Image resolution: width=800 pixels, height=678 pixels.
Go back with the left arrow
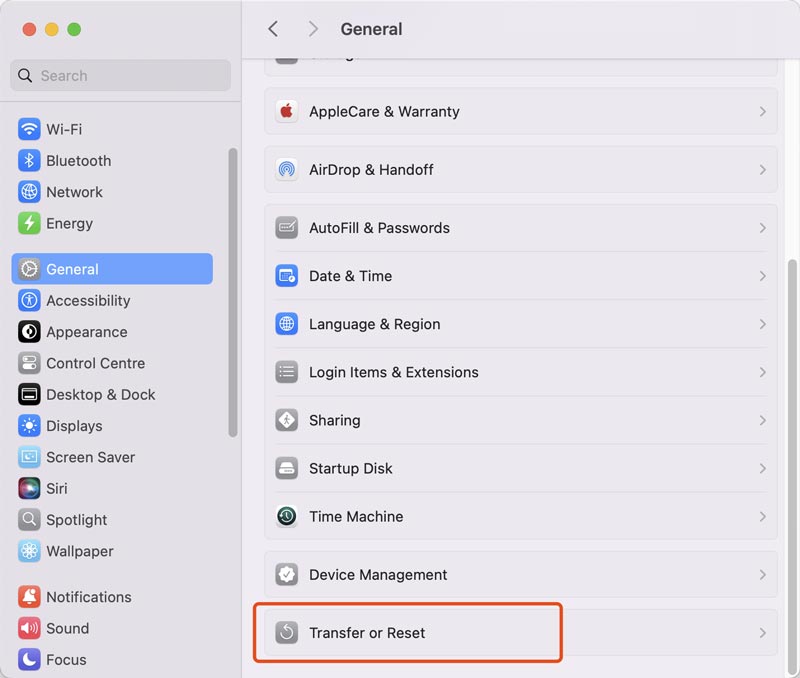273,29
